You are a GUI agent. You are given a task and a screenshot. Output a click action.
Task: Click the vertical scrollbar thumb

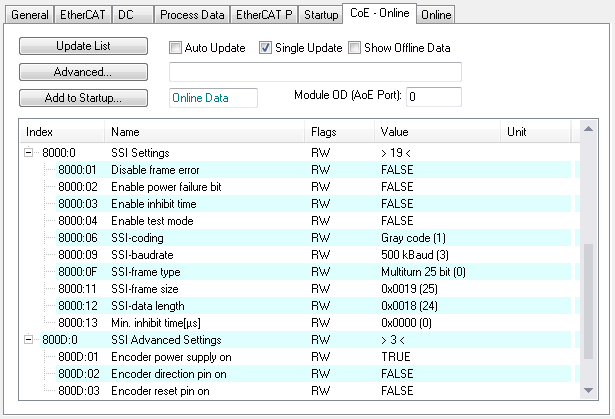click(588, 301)
